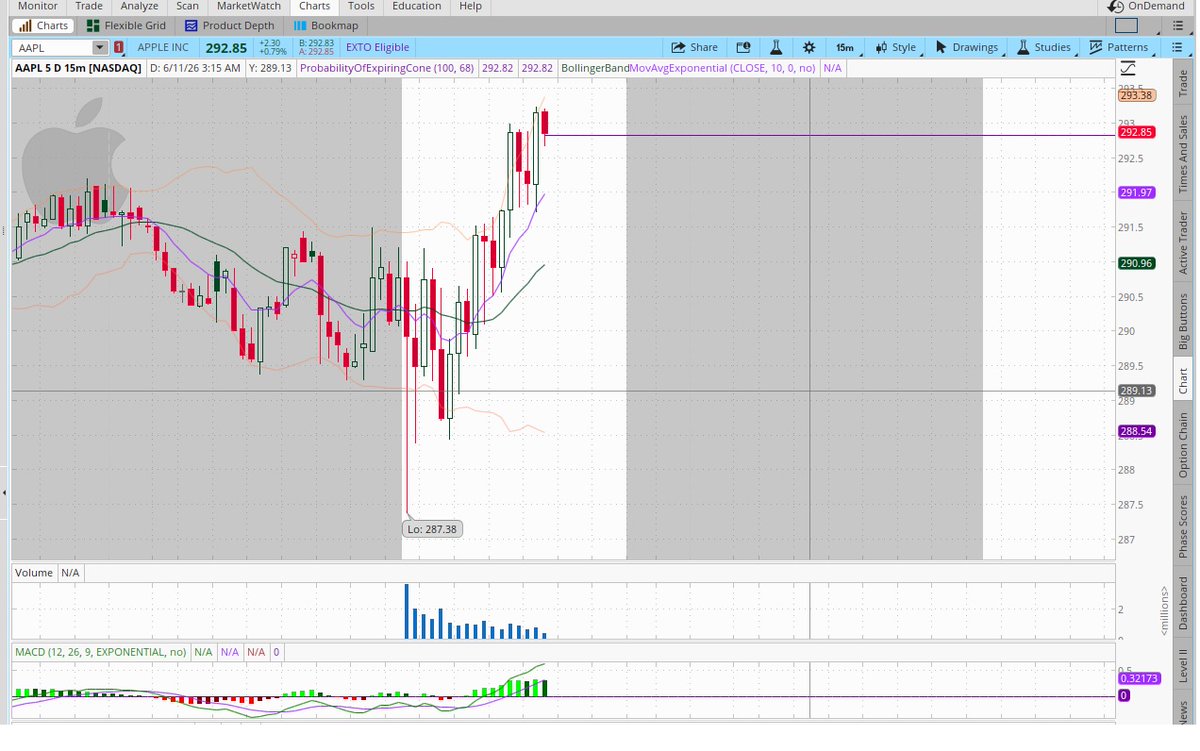Image resolution: width=1200 pixels, height=751 pixels.
Task: Toggle the Trade sidebar panel
Action: [1184, 84]
